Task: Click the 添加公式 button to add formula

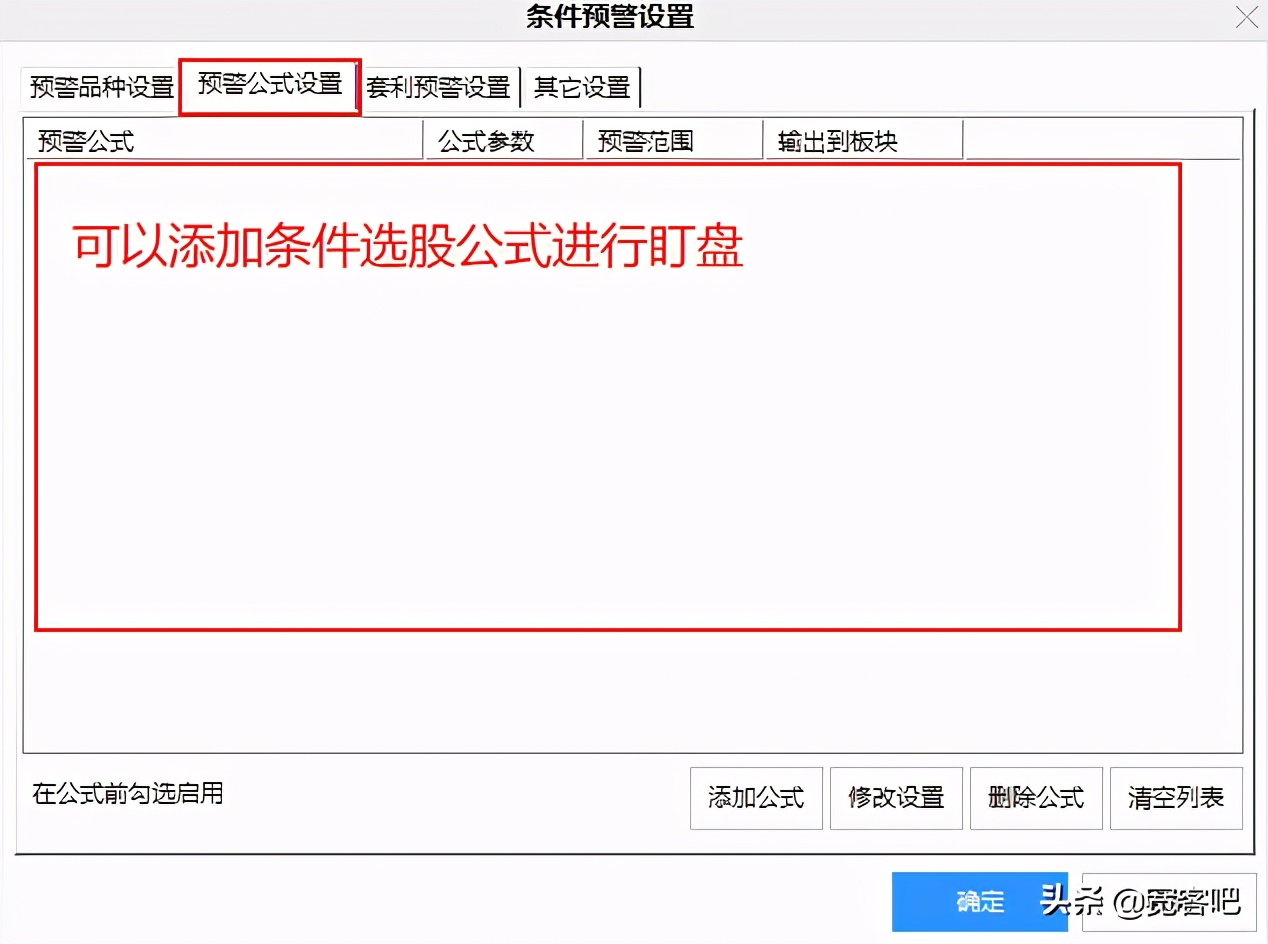Action: pos(756,798)
